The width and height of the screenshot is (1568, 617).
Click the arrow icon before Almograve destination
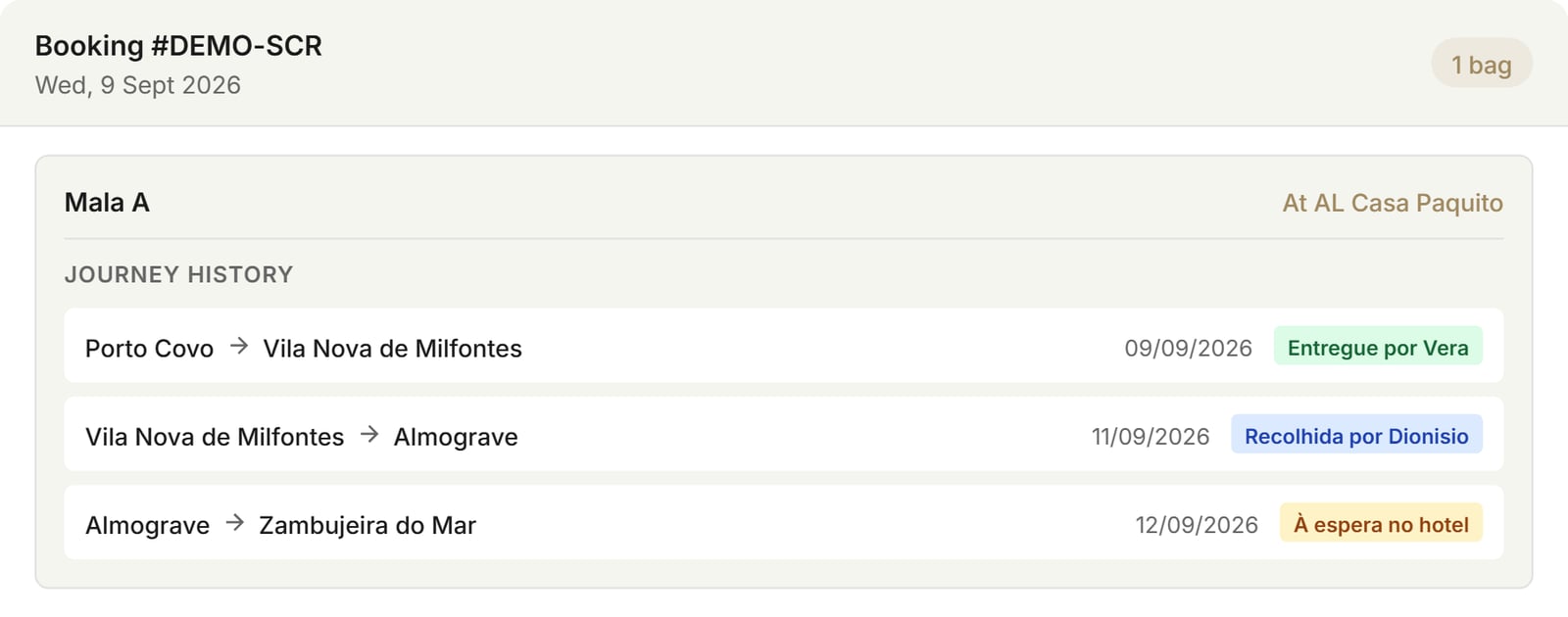369,435
